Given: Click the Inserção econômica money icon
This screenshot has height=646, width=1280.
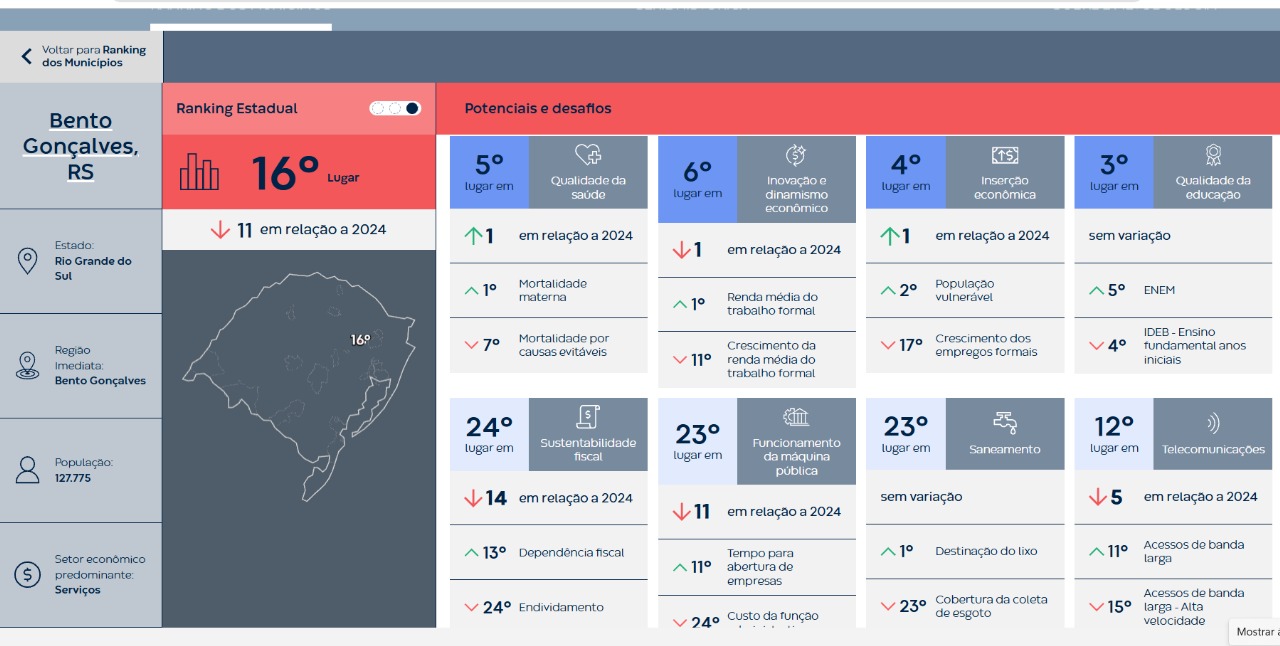Looking at the screenshot, I should click(1004, 155).
